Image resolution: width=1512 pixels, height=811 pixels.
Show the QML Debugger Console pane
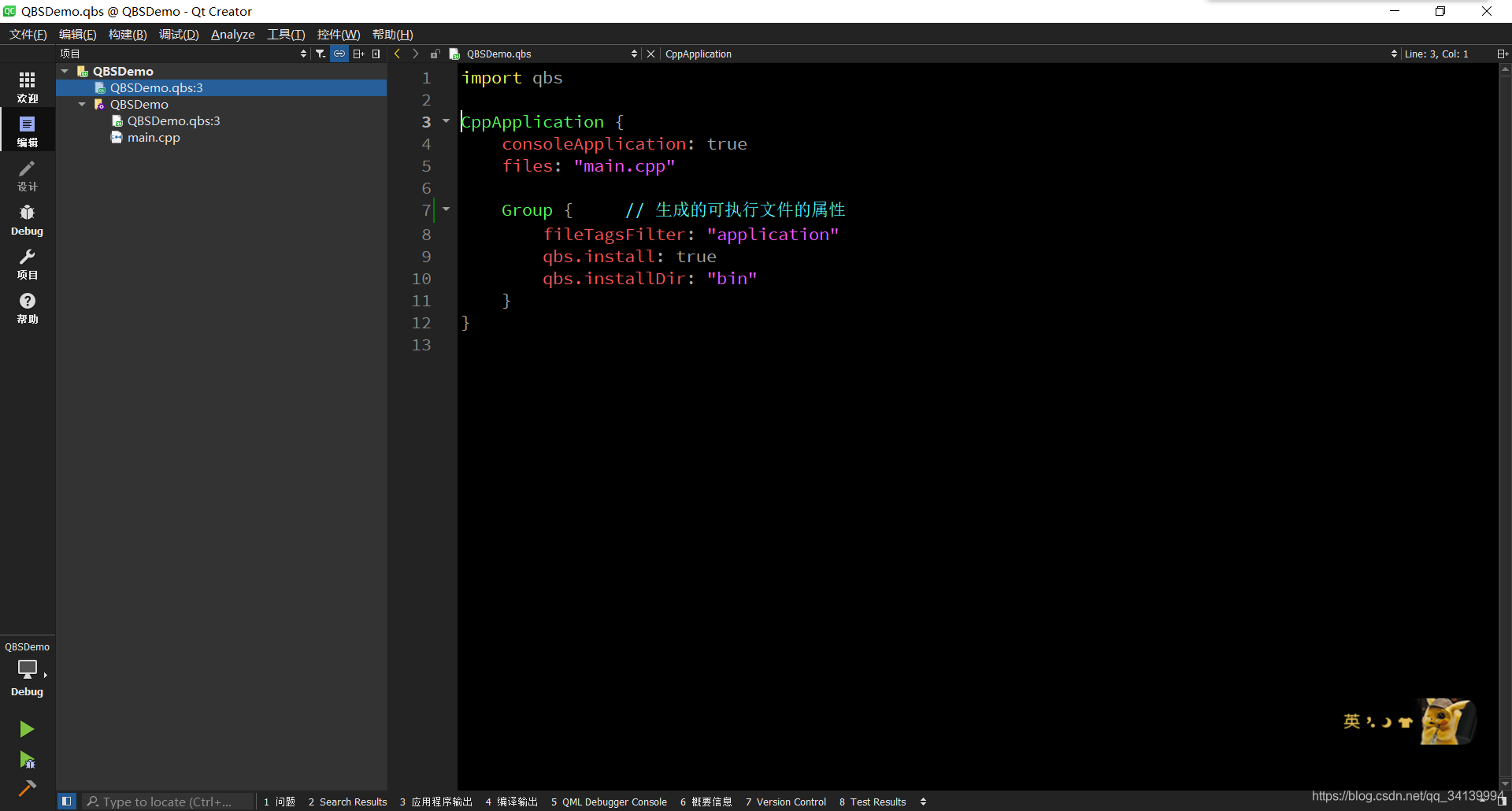609,802
